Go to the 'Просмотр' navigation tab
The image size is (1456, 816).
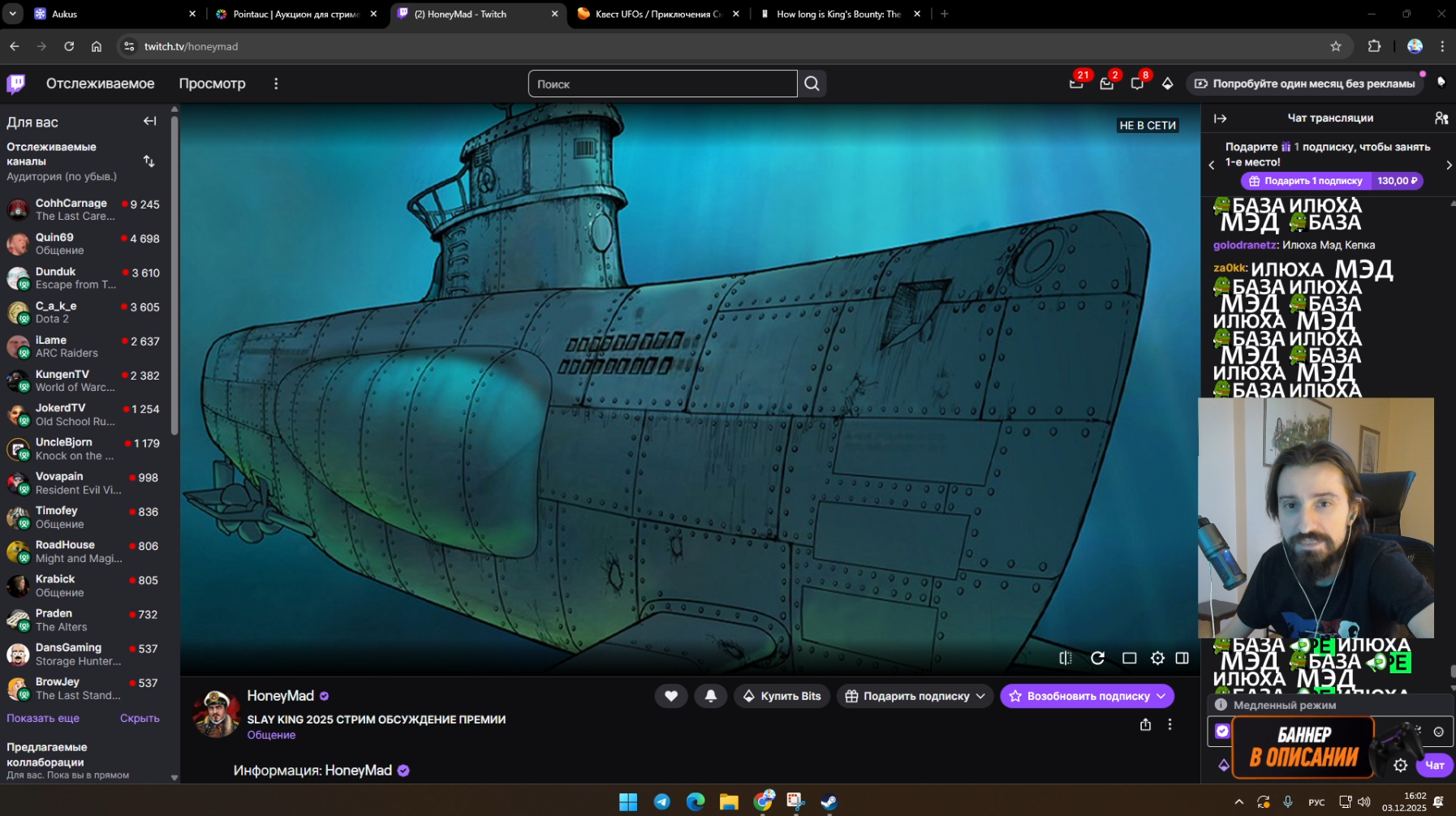pyautogui.click(x=212, y=84)
